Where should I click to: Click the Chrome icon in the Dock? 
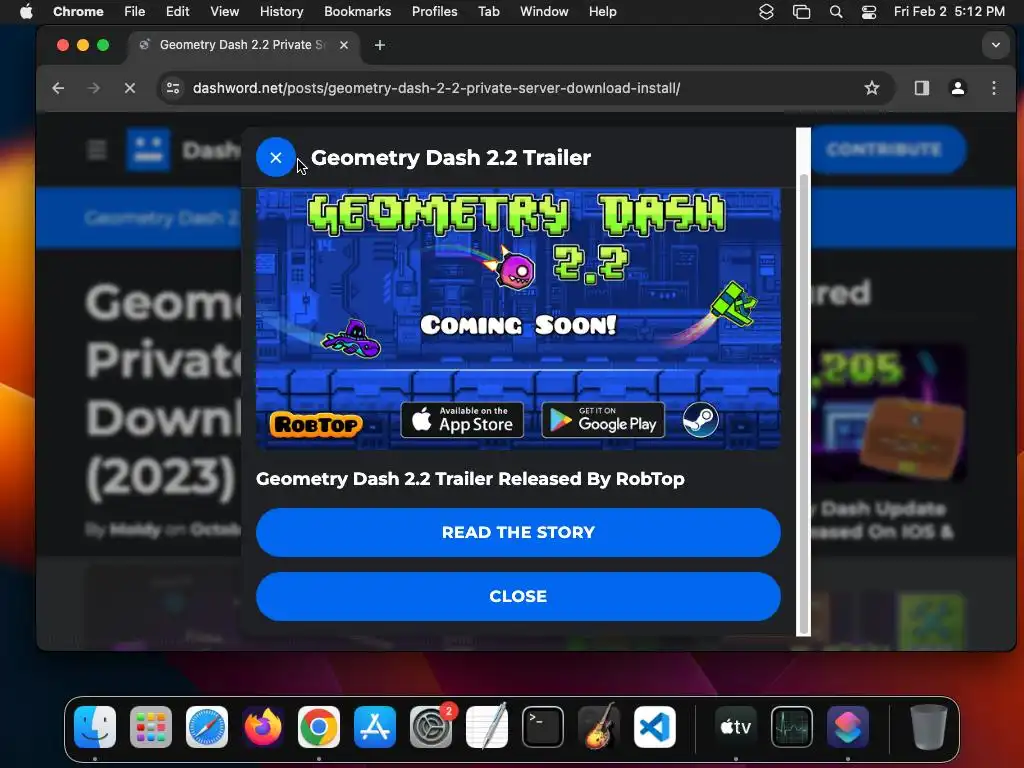pyautogui.click(x=319, y=727)
